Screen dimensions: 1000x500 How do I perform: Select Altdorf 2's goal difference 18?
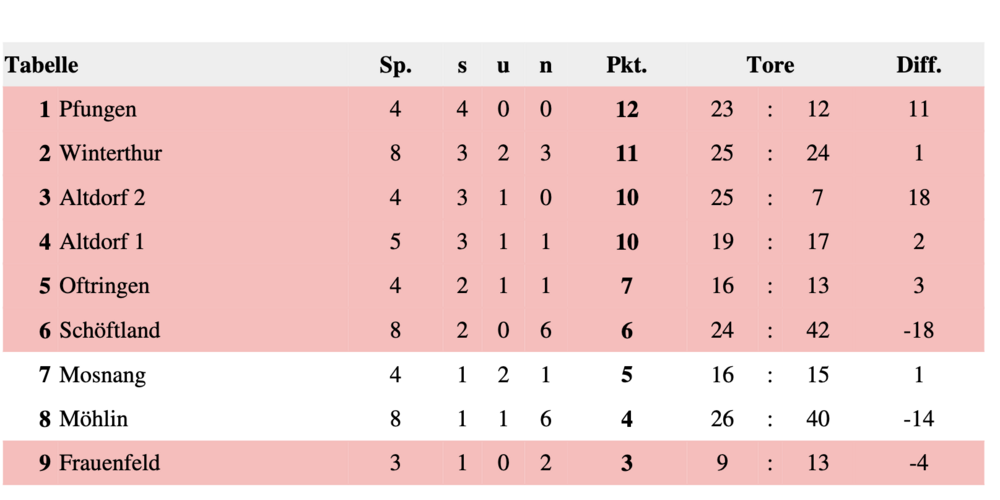coord(918,198)
